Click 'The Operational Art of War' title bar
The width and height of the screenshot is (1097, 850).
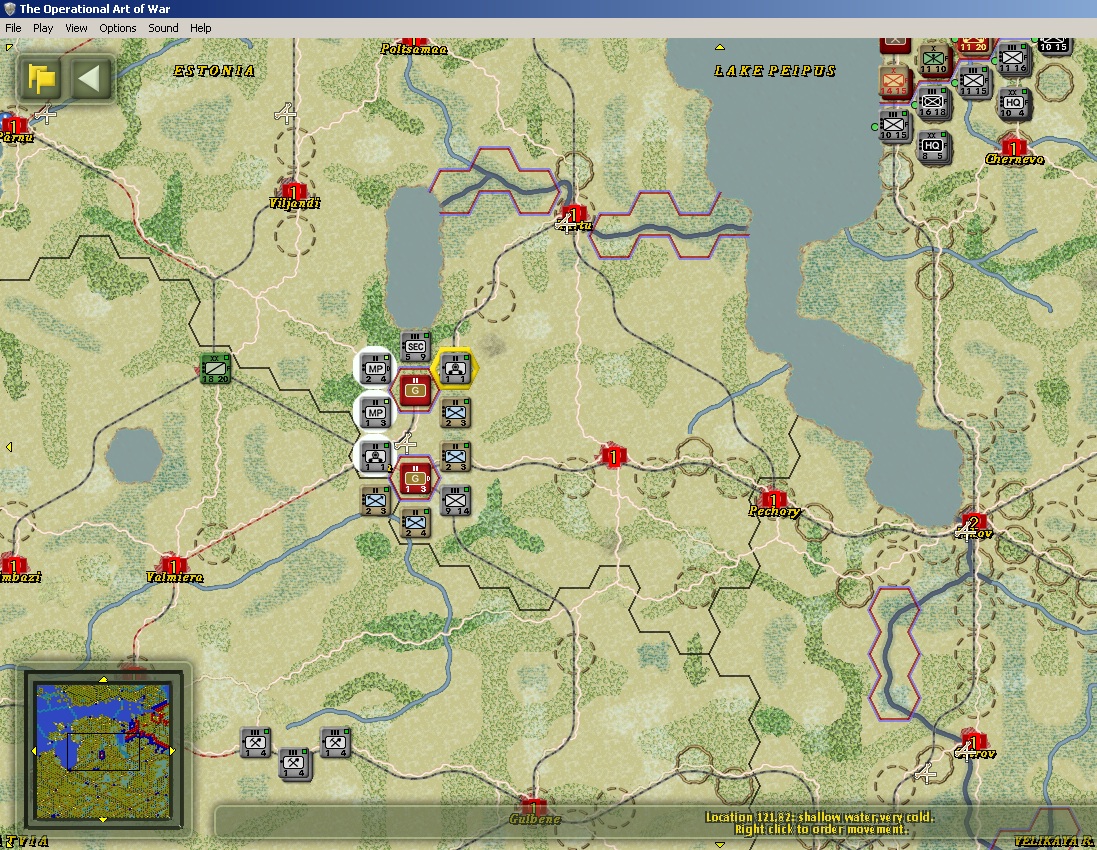[x=548, y=8]
